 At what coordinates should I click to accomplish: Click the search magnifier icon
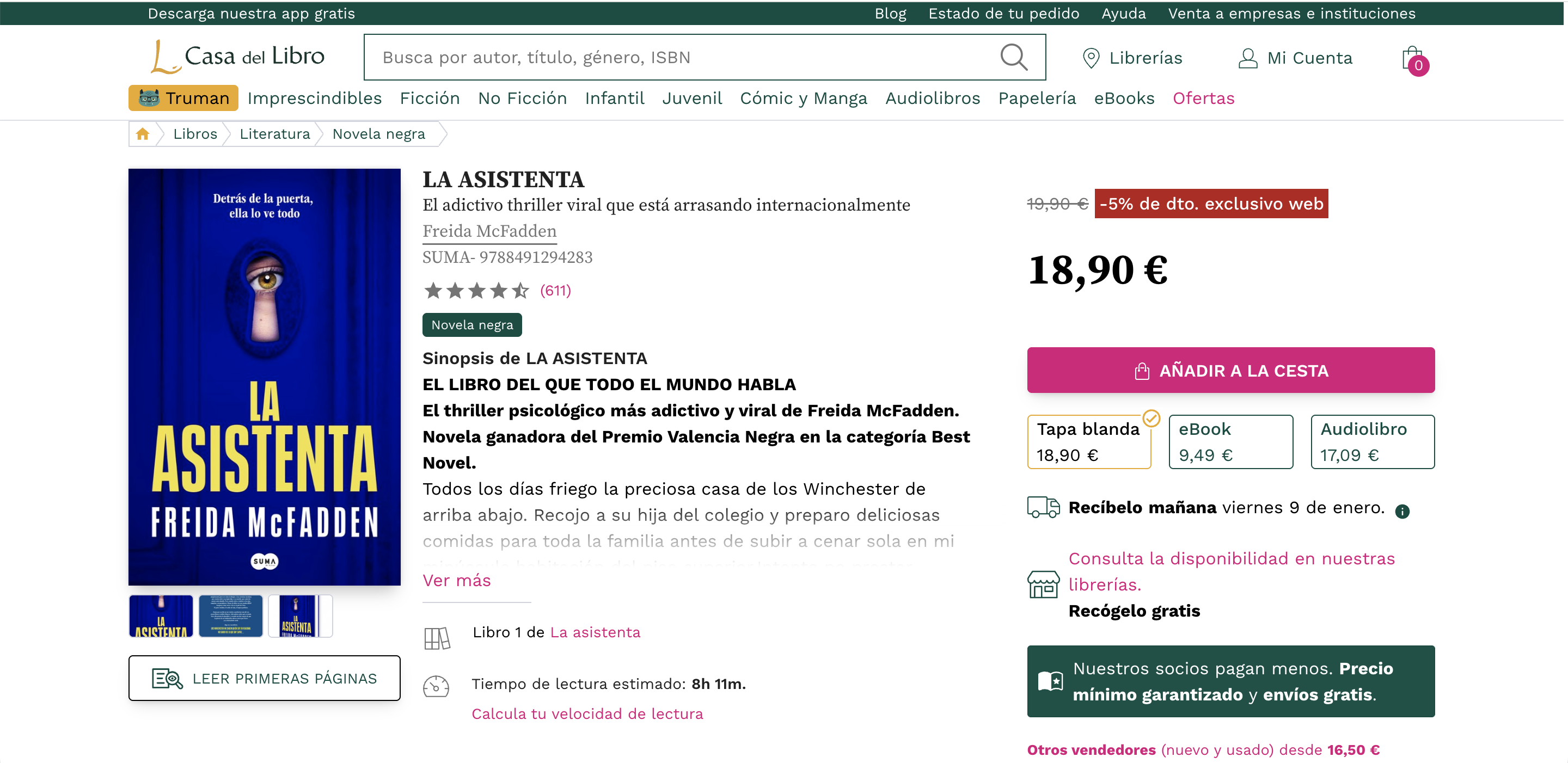[x=1013, y=58]
